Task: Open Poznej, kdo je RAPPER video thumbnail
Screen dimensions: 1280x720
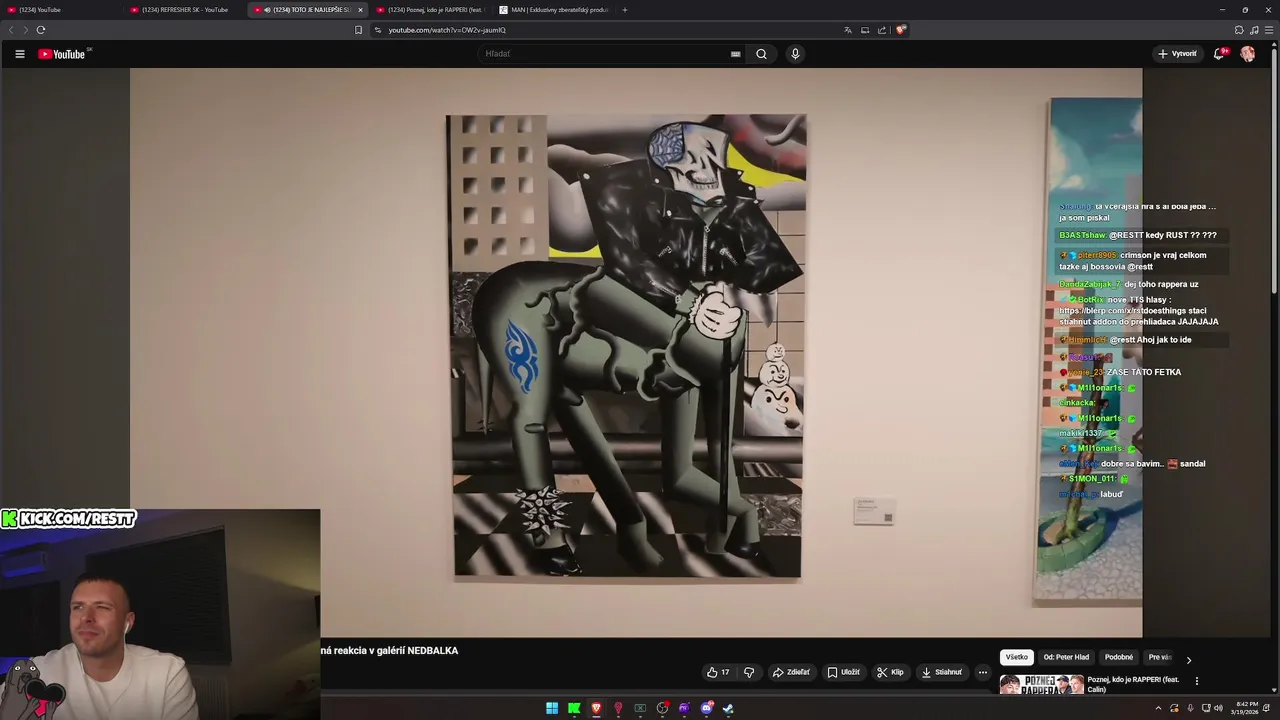Action: (1041, 685)
